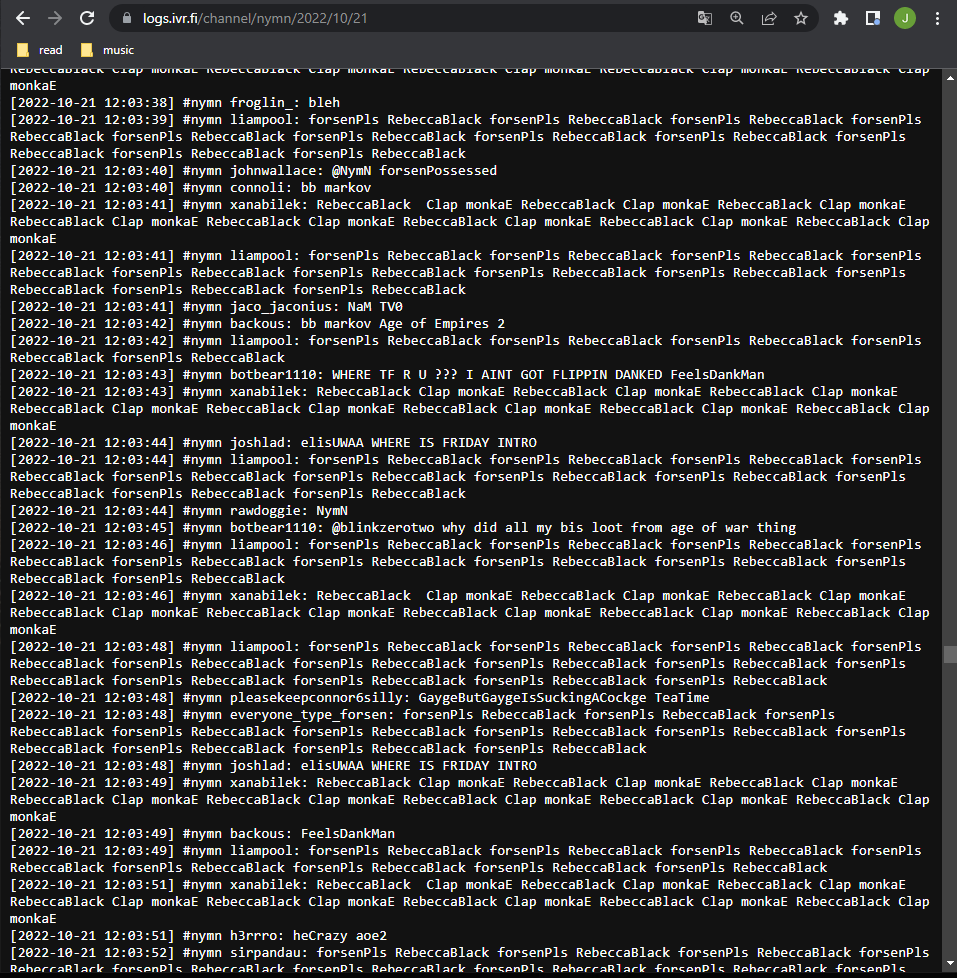Go forward to next page

(55, 18)
